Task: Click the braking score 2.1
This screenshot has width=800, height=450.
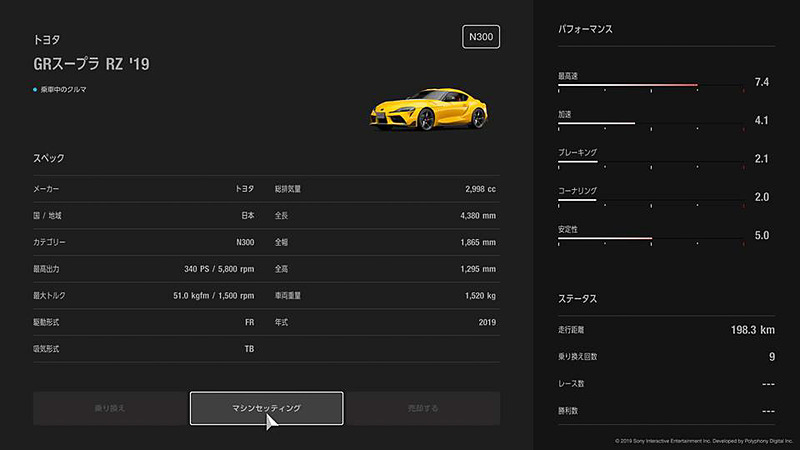Action: coord(762,159)
